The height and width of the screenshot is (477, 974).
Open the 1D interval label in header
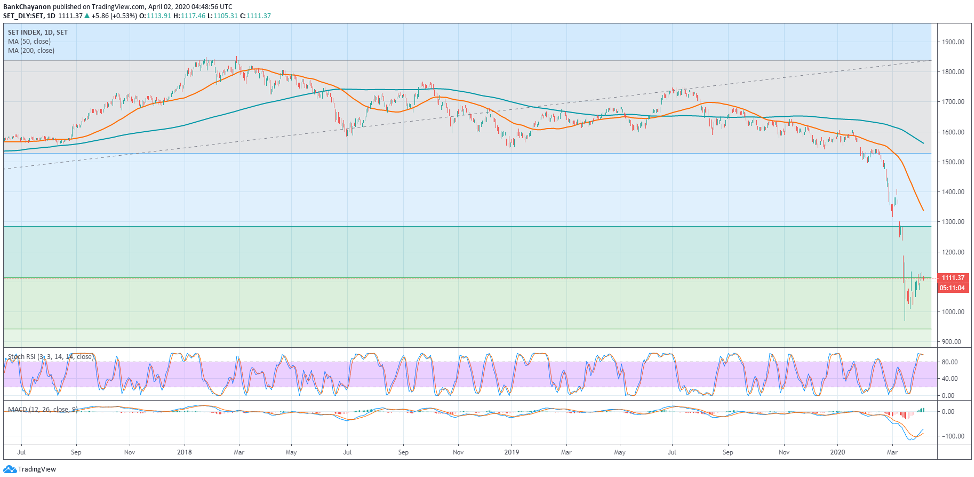tap(50, 16)
